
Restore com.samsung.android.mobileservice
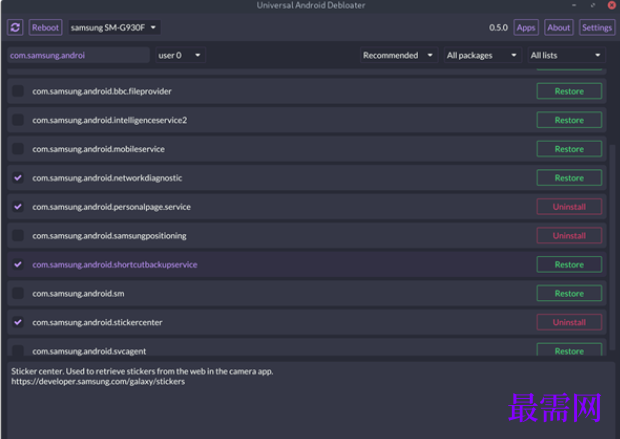[x=569, y=149]
